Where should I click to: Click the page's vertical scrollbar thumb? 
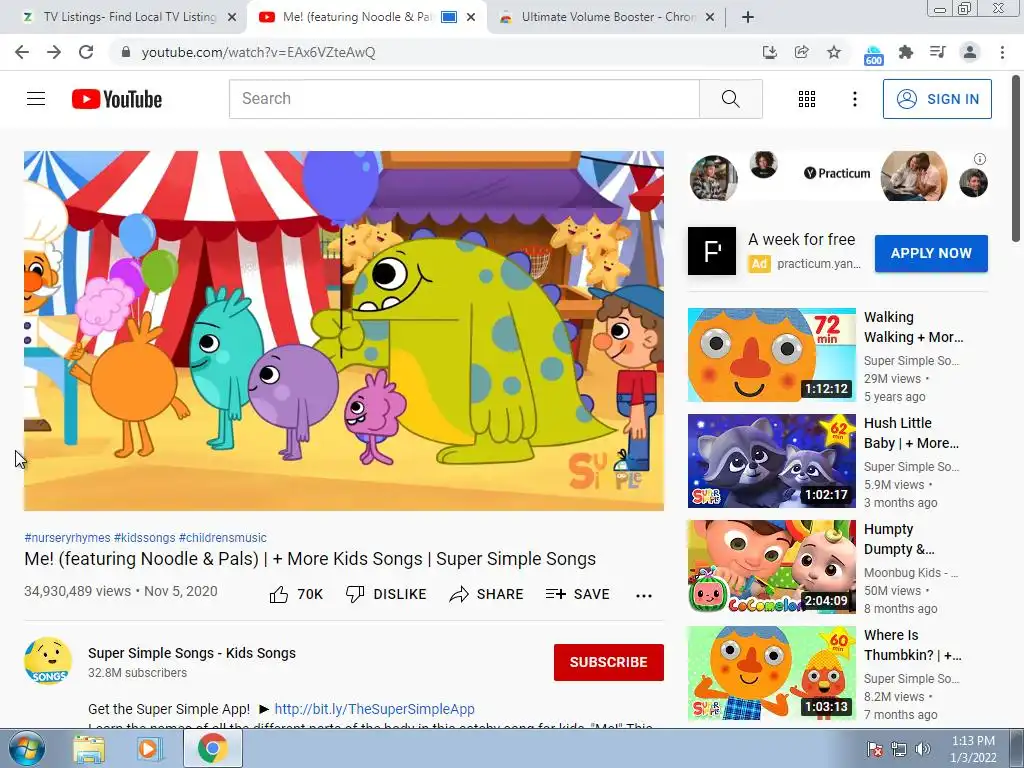click(1017, 159)
